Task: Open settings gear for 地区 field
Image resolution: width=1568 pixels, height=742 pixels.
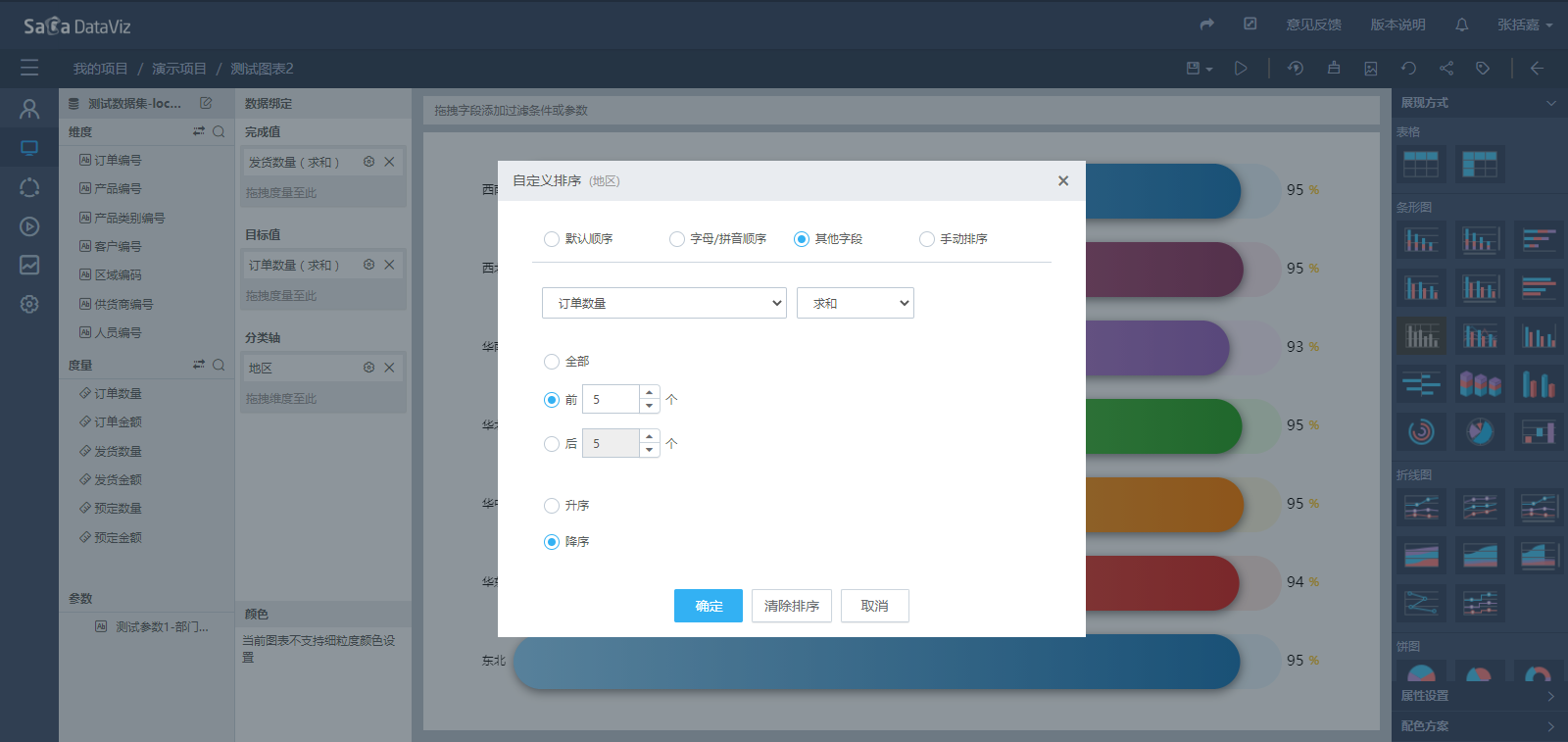Action: tap(369, 368)
